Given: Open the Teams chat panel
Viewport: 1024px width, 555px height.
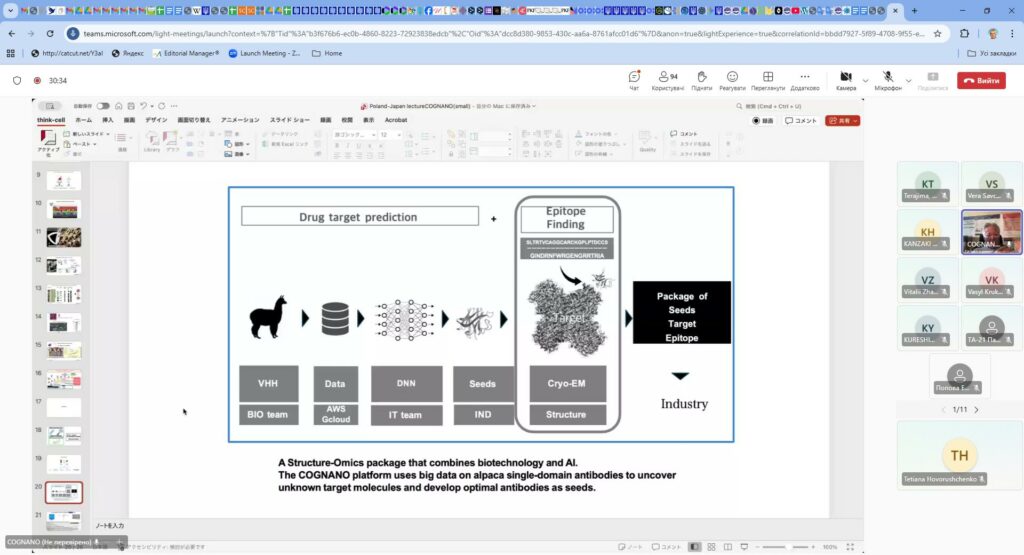Looking at the screenshot, I should [634, 80].
